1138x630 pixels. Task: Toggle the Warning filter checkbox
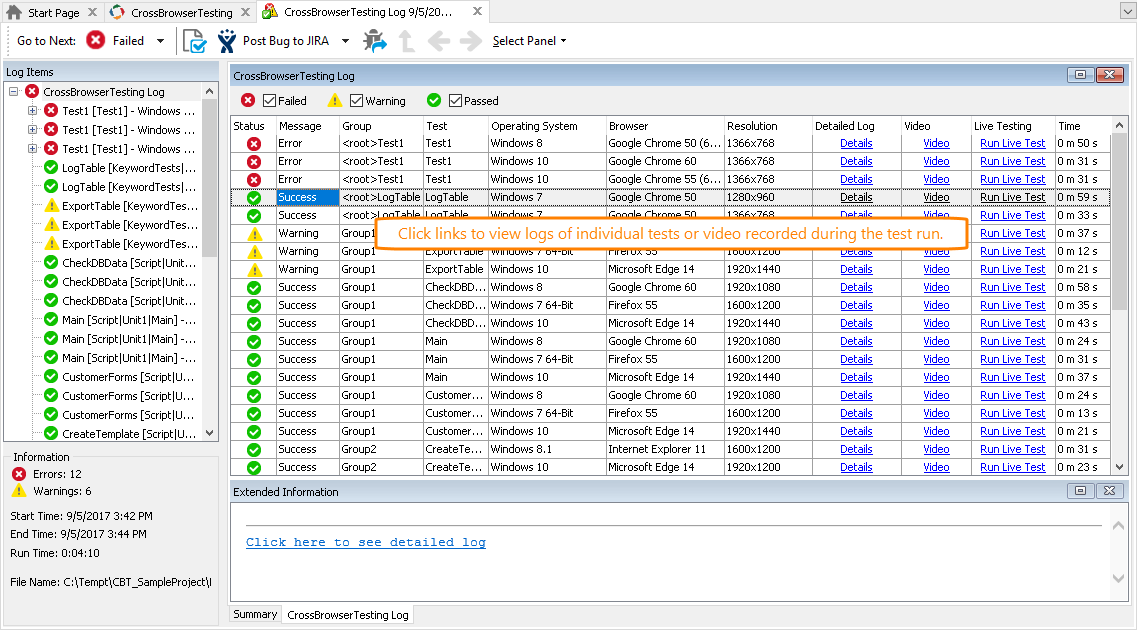[x=356, y=101]
